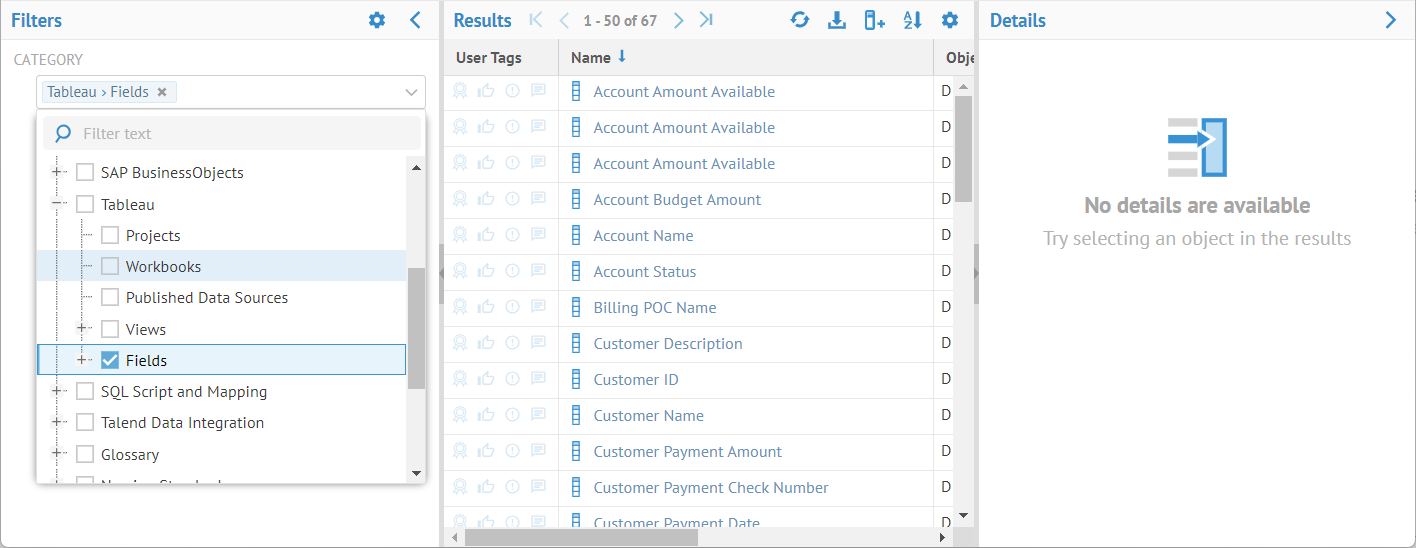Open the Account Budget Amount link
Screen dimensions: 1416x548
coord(677,200)
